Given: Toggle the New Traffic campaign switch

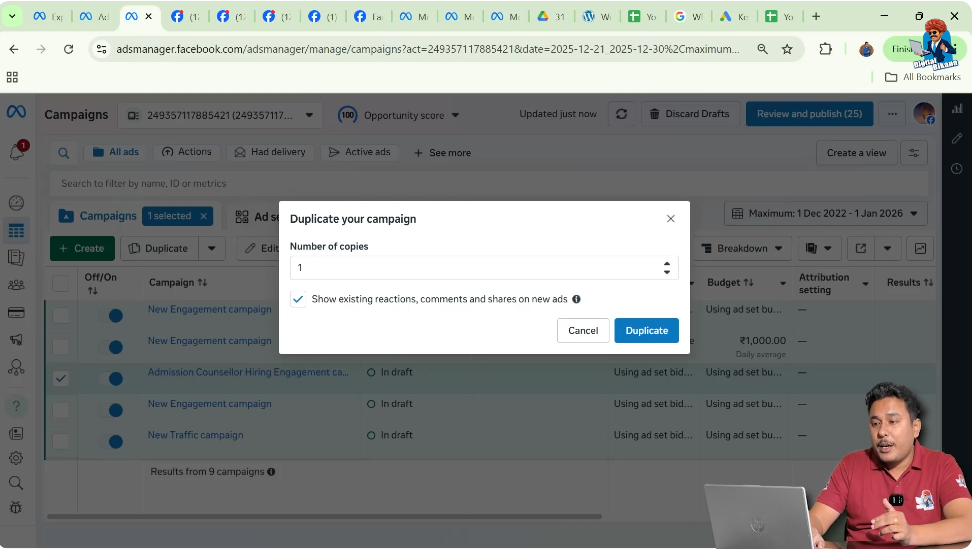Looking at the screenshot, I should coord(109,441).
